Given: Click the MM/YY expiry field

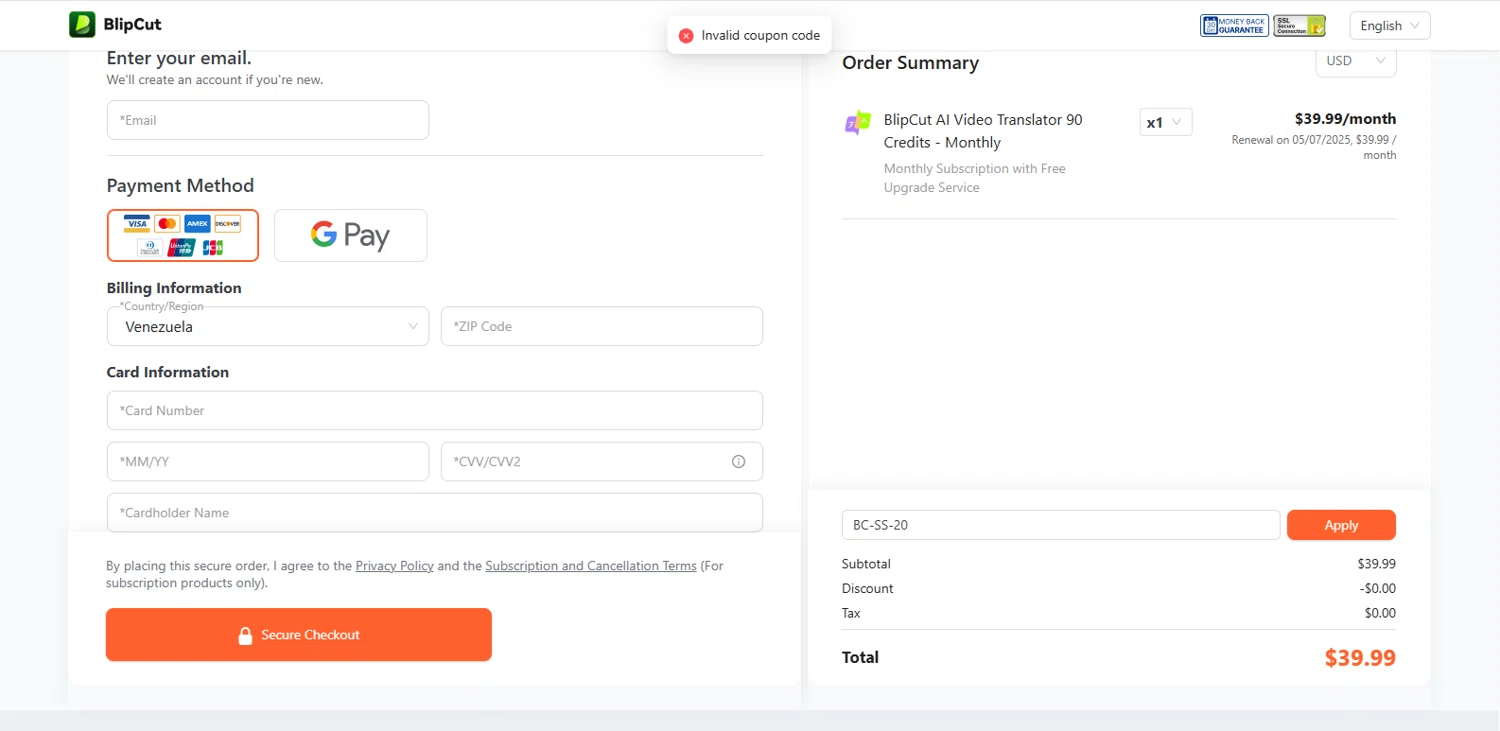Looking at the screenshot, I should point(268,462).
